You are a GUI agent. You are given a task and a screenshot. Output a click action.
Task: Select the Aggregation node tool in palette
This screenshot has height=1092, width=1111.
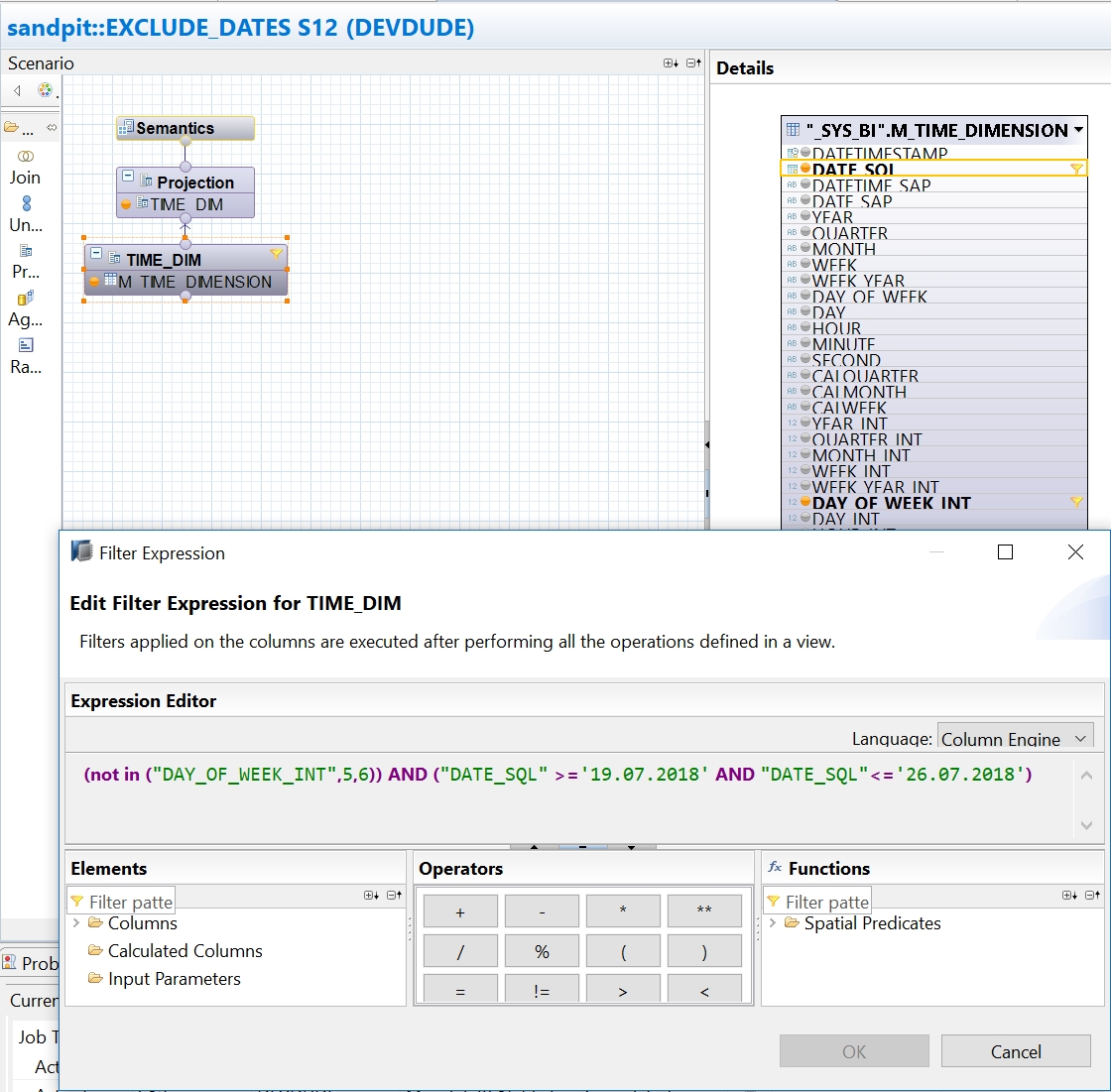pyautogui.click(x=26, y=309)
